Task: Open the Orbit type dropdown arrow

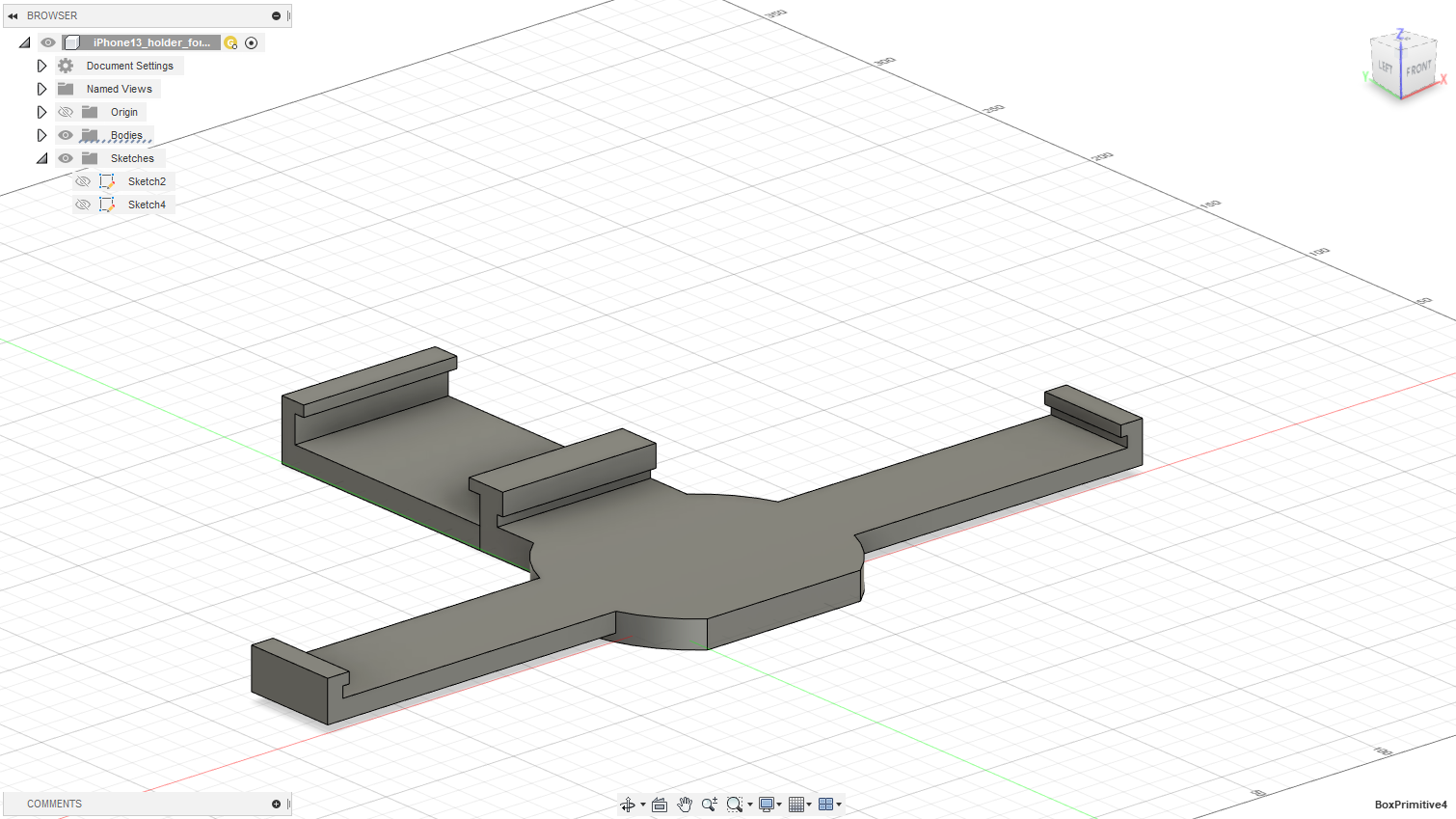Action: [x=643, y=805]
